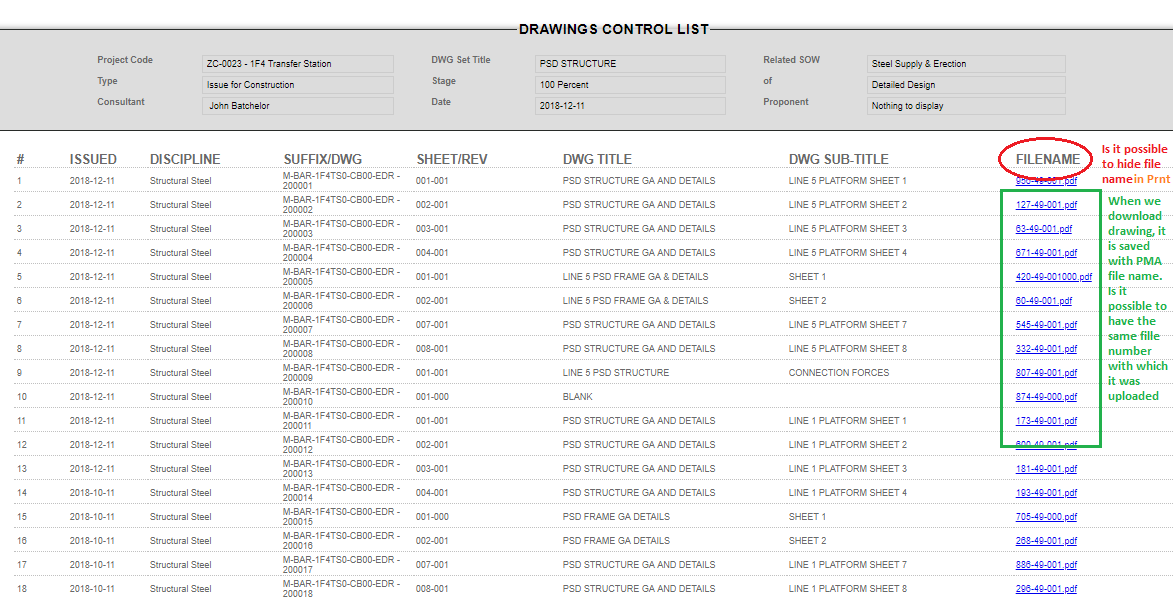The height and width of the screenshot is (597, 1173).
Task: Click the DISCIPLINE column header
Action: click(x=185, y=159)
